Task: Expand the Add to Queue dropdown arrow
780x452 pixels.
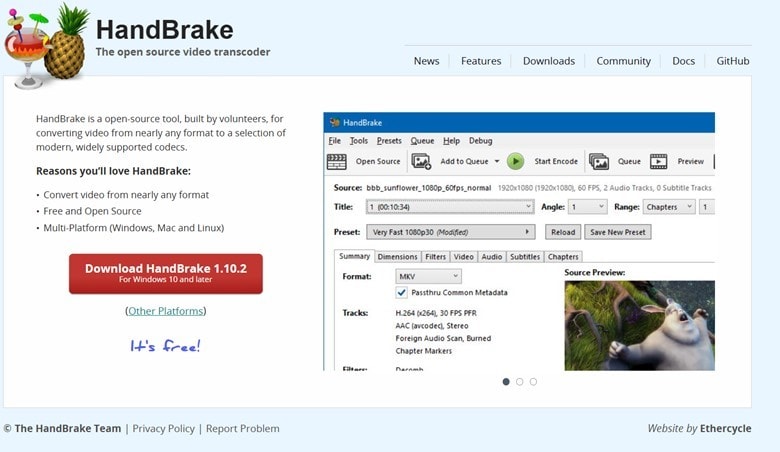Action: click(496, 161)
